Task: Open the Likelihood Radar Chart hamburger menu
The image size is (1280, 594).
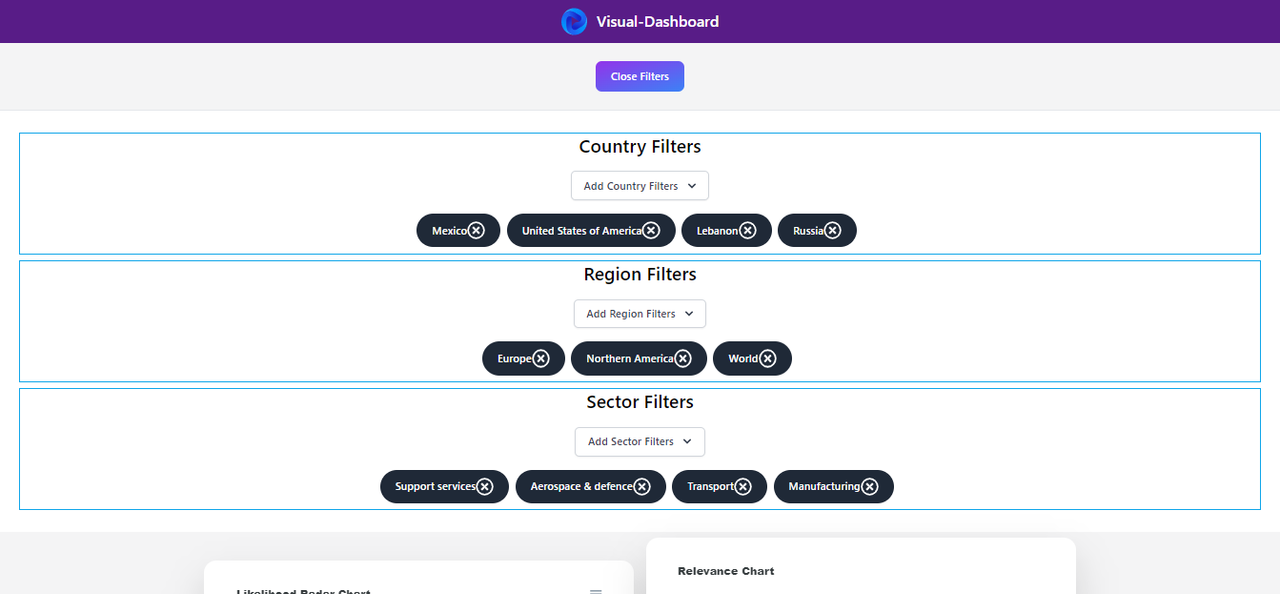Action: point(596,591)
